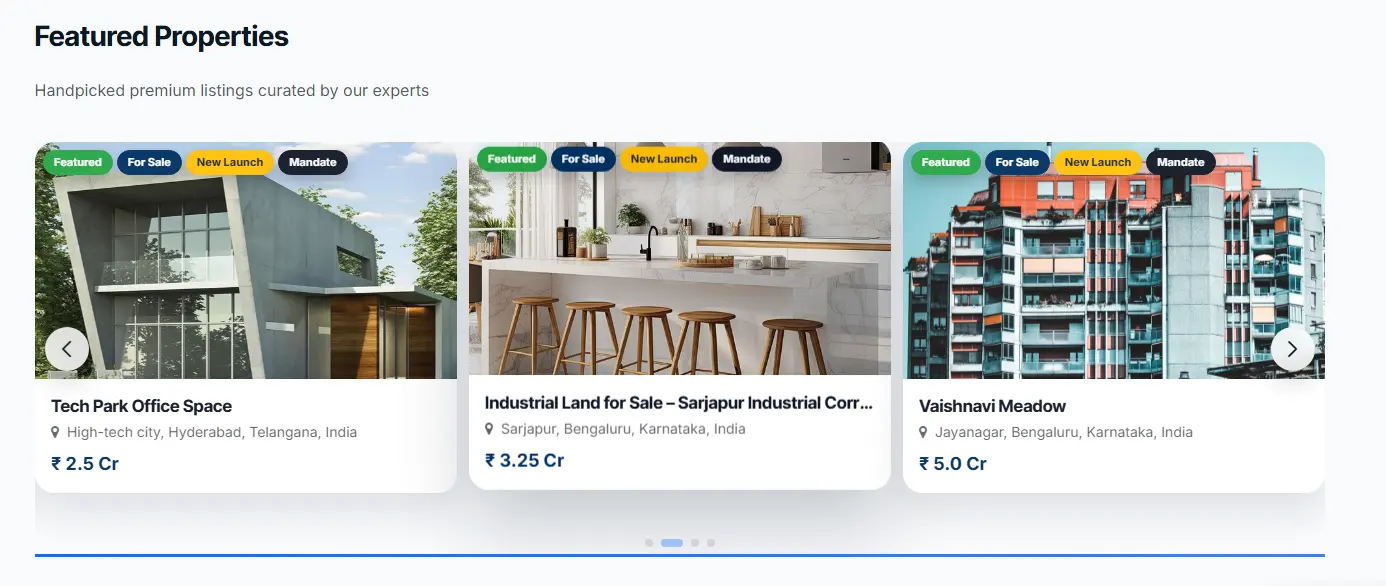Click location pin icon beside Sarjapur address
This screenshot has height=586, width=1386.
tap(489, 429)
